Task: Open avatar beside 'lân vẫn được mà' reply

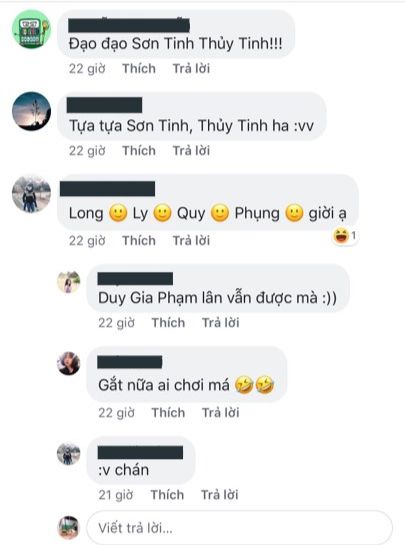Action: click(x=69, y=282)
